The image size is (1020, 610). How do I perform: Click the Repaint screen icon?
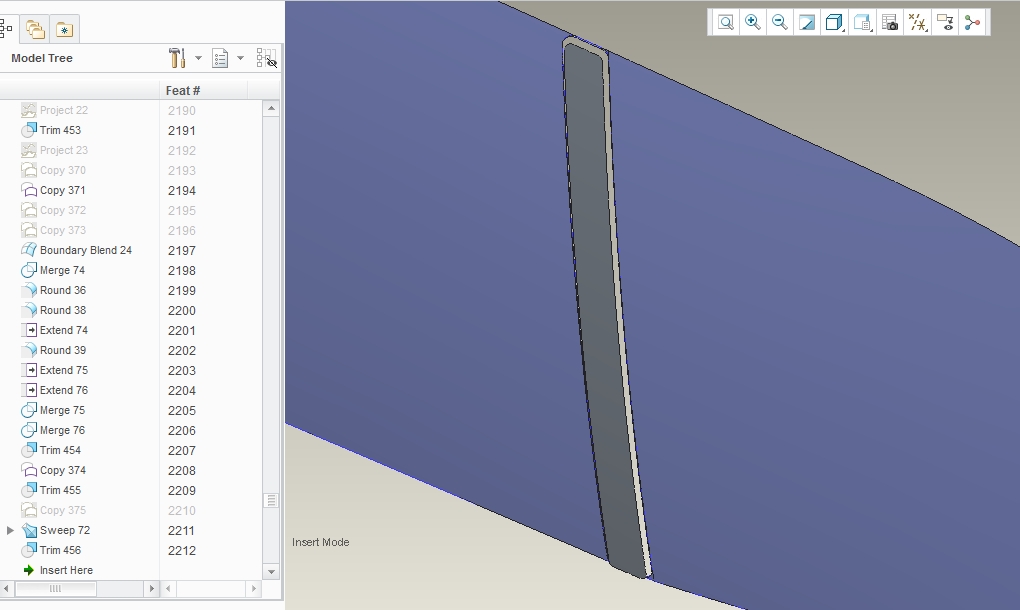tap(807, 23)
